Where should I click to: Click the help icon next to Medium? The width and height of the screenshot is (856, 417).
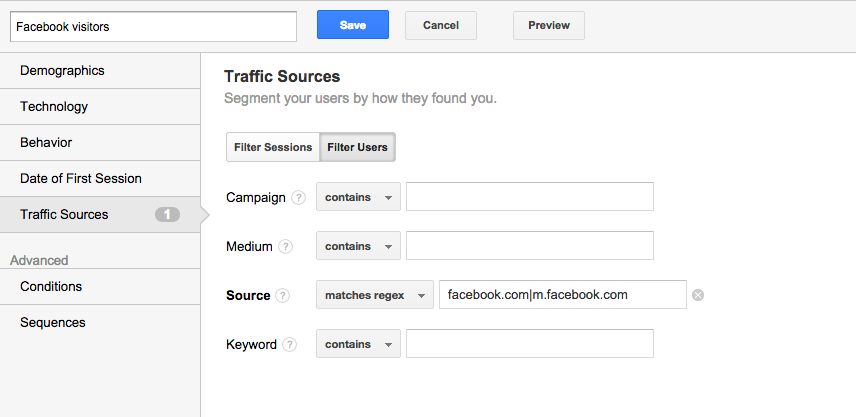(x=285, y=247)
